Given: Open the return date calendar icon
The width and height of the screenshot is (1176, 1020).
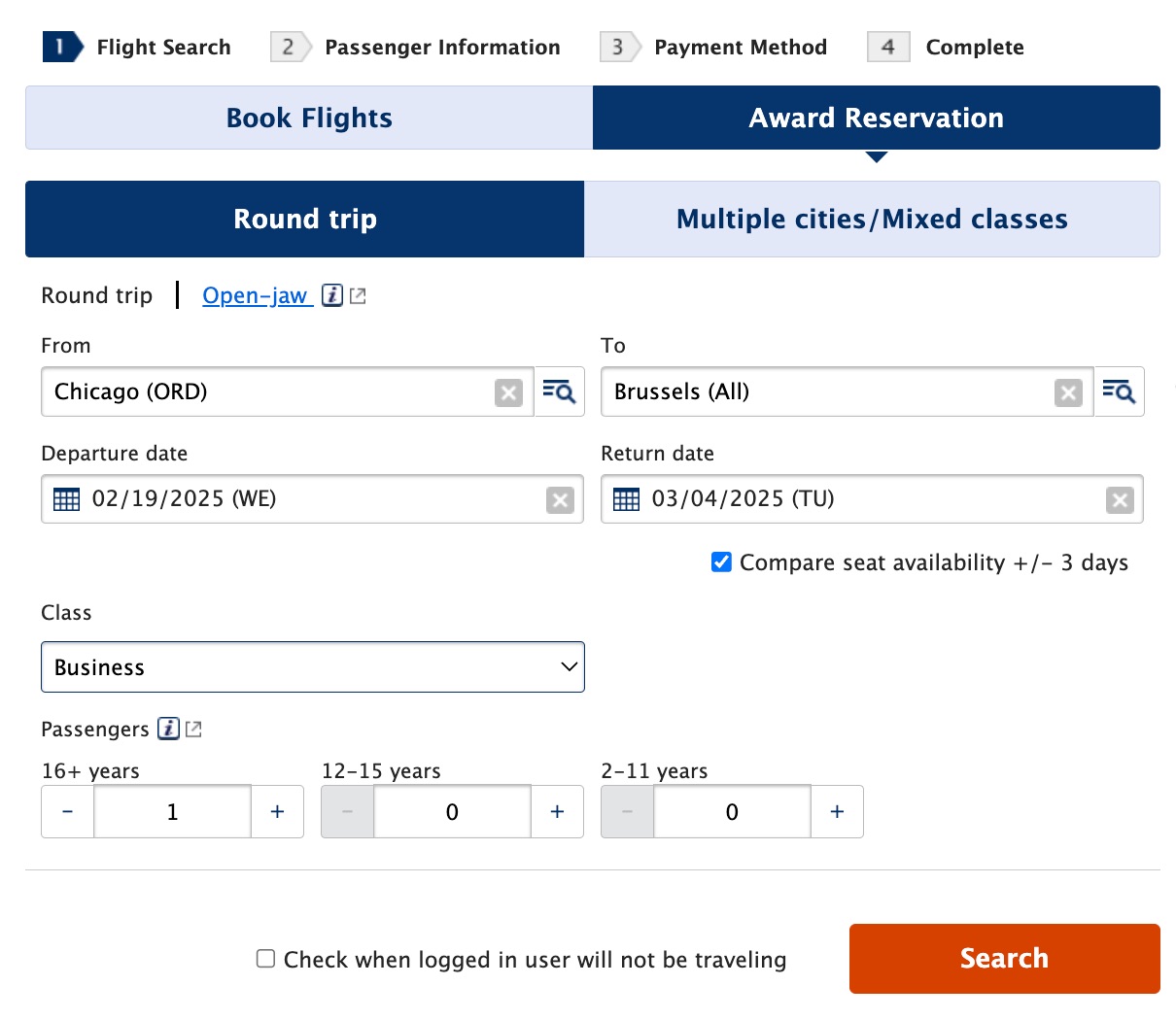Looking at the screenshot, I should 626,499.
